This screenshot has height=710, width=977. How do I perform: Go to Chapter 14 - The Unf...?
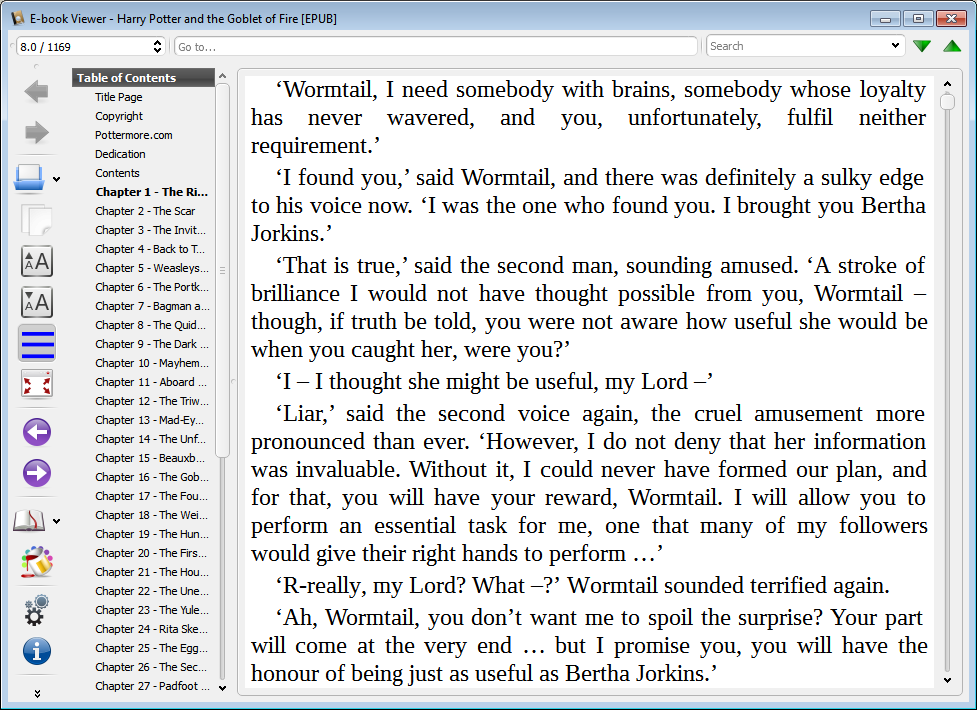click(x=150, y=439)
